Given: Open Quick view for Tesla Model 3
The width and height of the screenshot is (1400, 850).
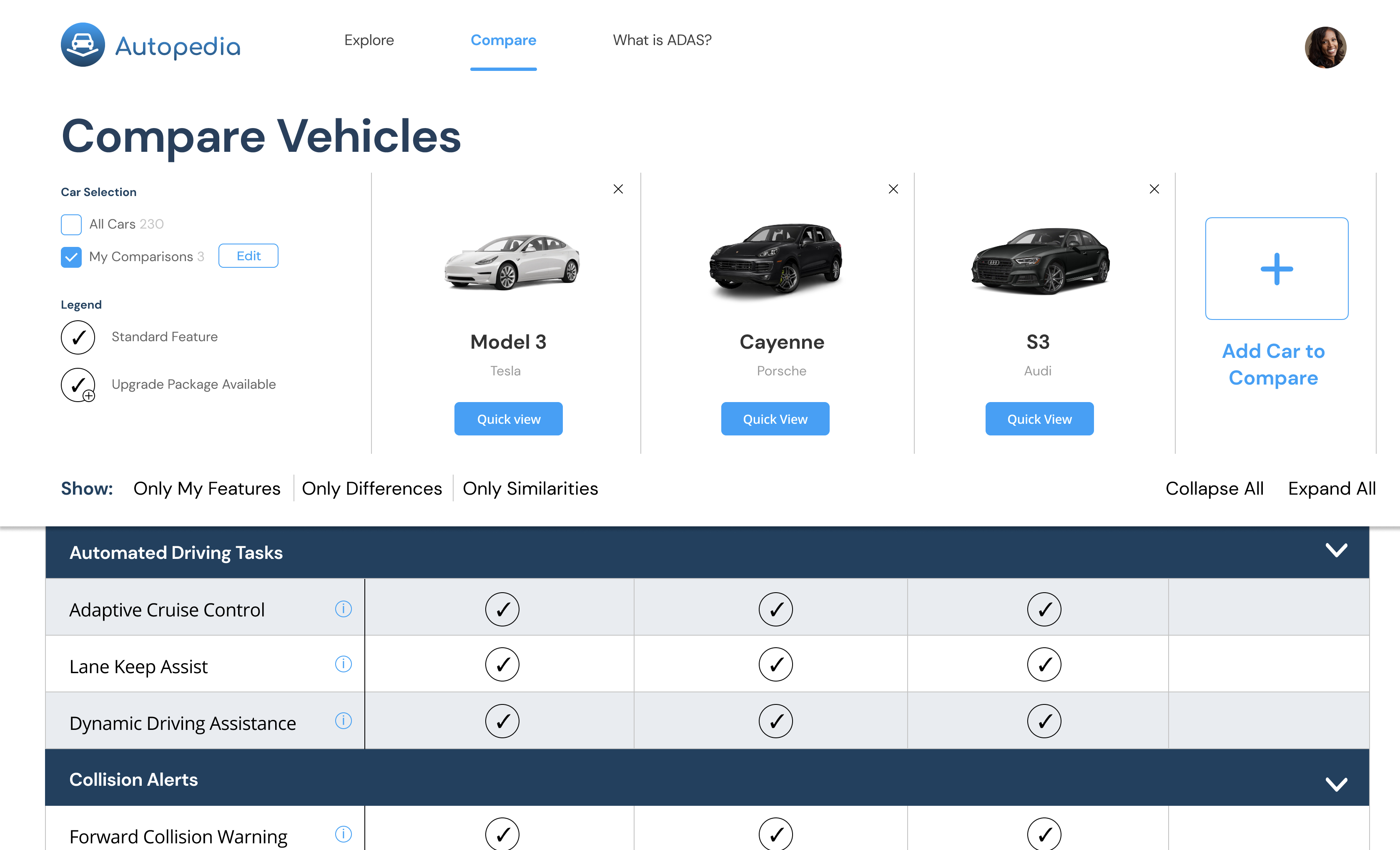Looking at the screenshot, I should (x=508, y=418).
